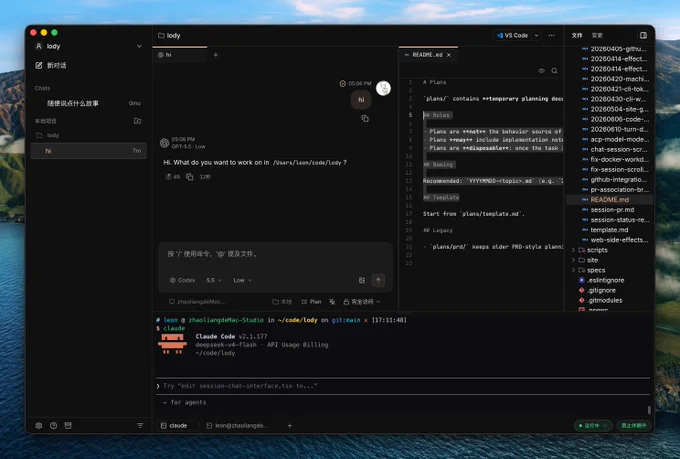Open 20260414-effect file, first one listed

click(614, 59)
